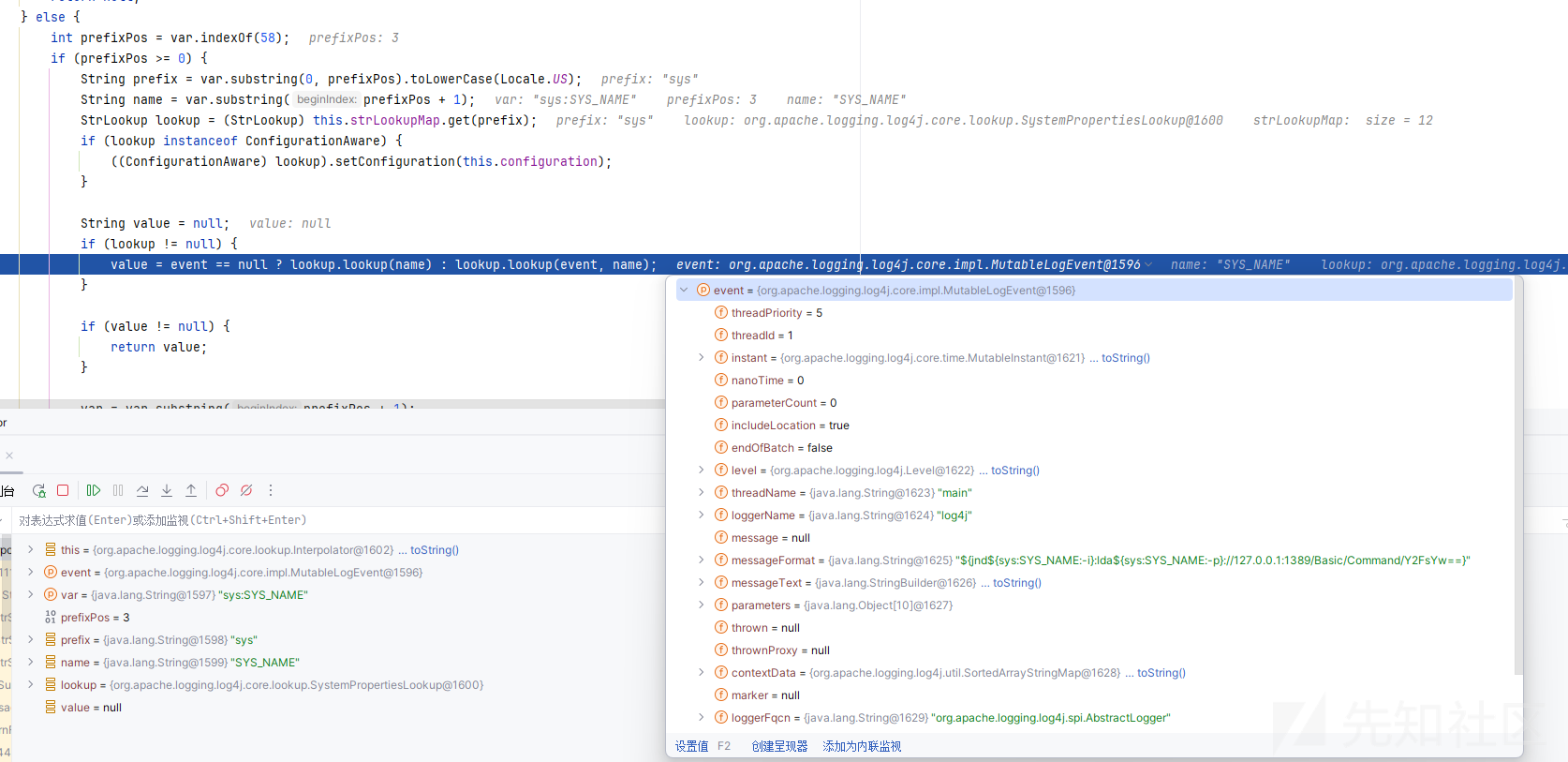Open more debugger actions menu
This screenshot has width=1568, height=762.
(271, 490)
